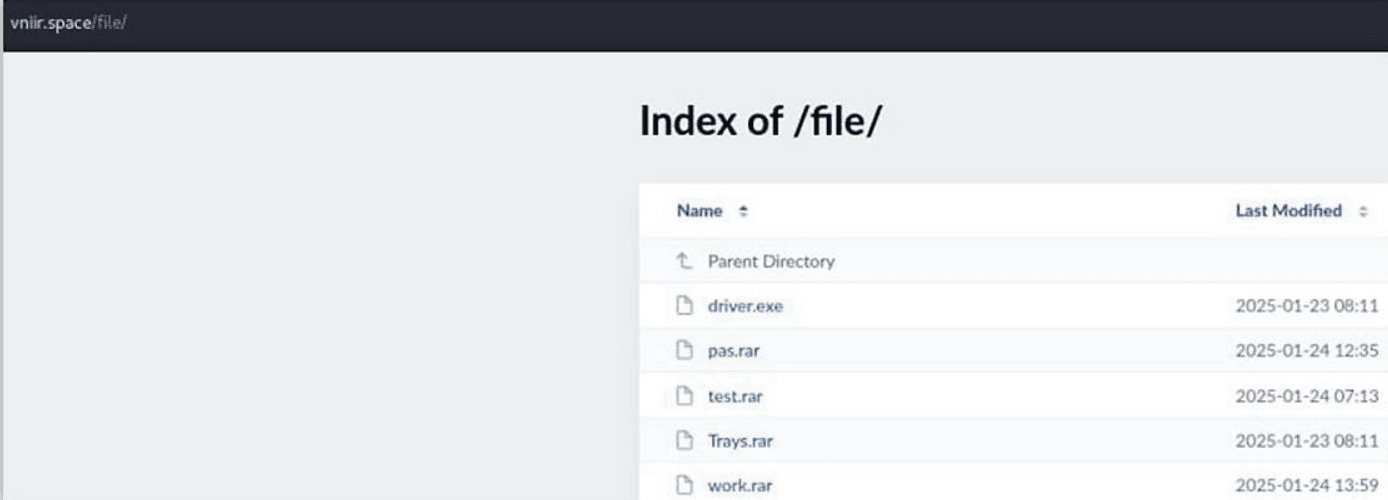Click the file icon beside pas.rar
Screen dimensions: 1388x500
pyautogui.click(x=685, y=351)
